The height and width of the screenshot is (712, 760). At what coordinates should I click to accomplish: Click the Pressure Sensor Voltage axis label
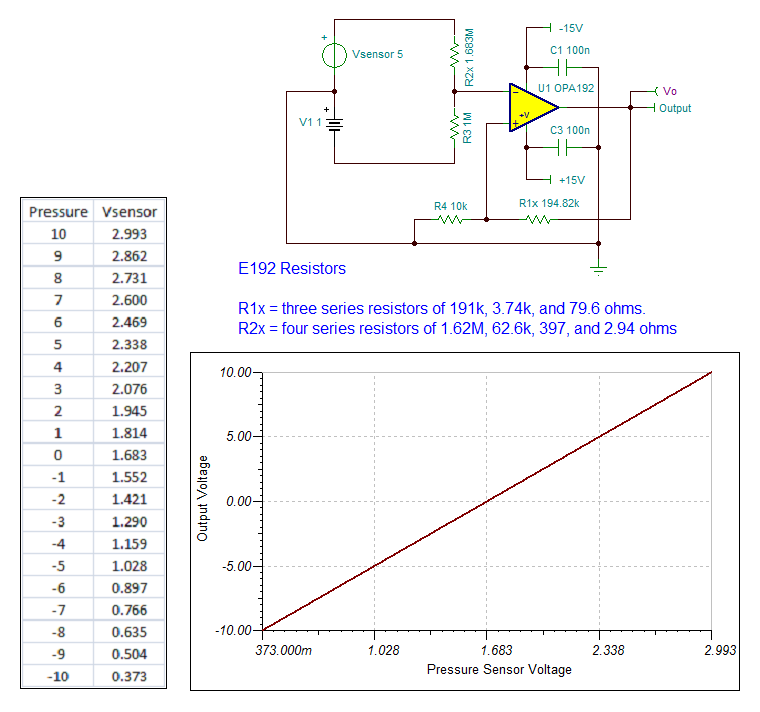(x=499, y=669)
